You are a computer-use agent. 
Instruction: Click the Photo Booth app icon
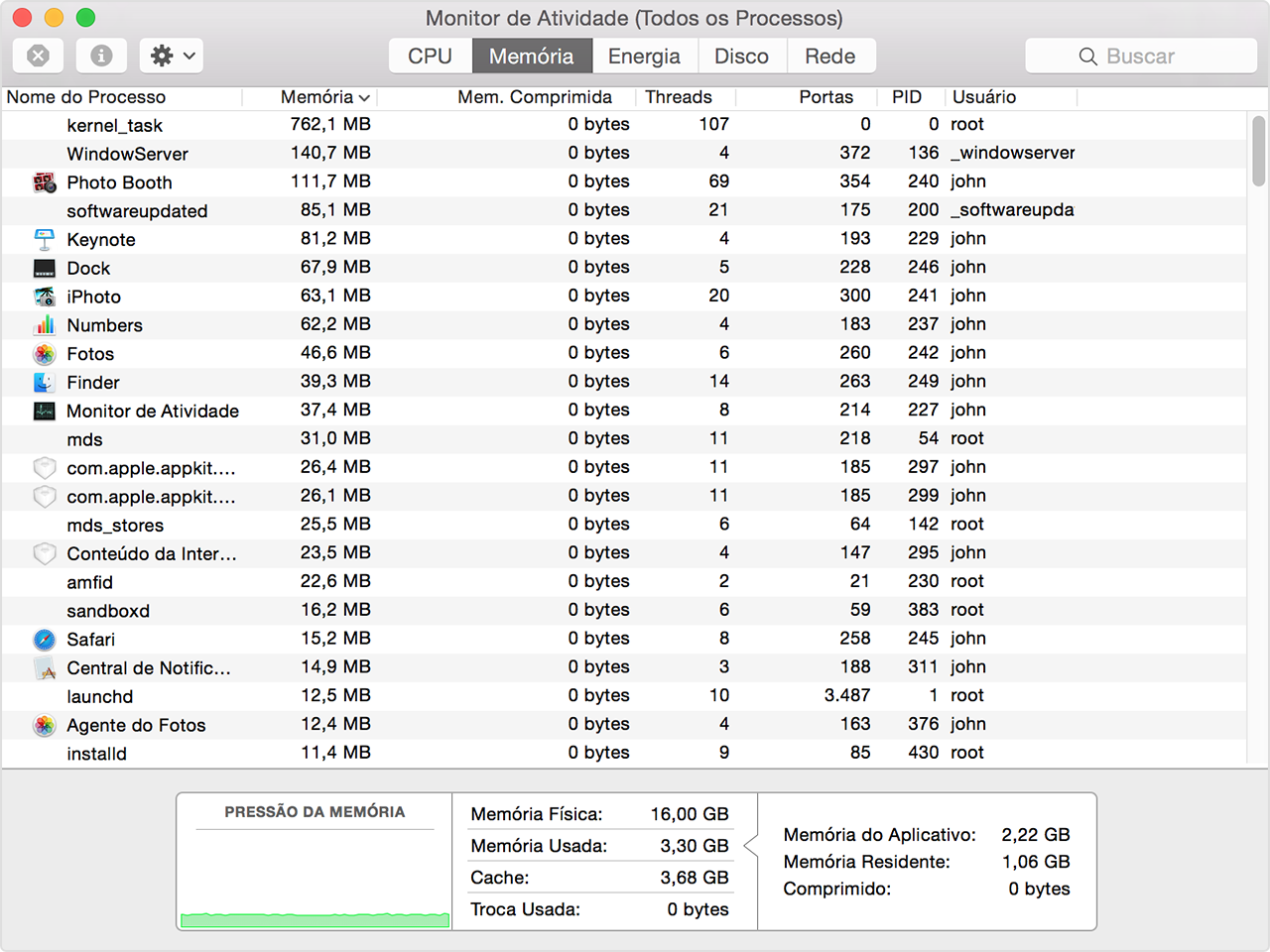point(45,182)
